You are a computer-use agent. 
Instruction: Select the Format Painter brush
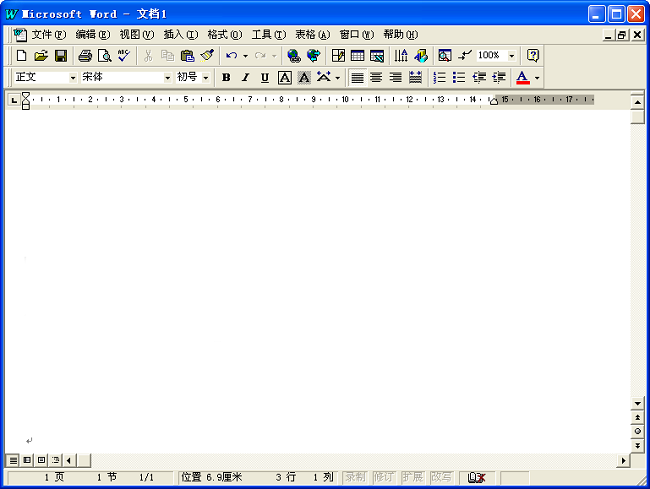[207, 56]
